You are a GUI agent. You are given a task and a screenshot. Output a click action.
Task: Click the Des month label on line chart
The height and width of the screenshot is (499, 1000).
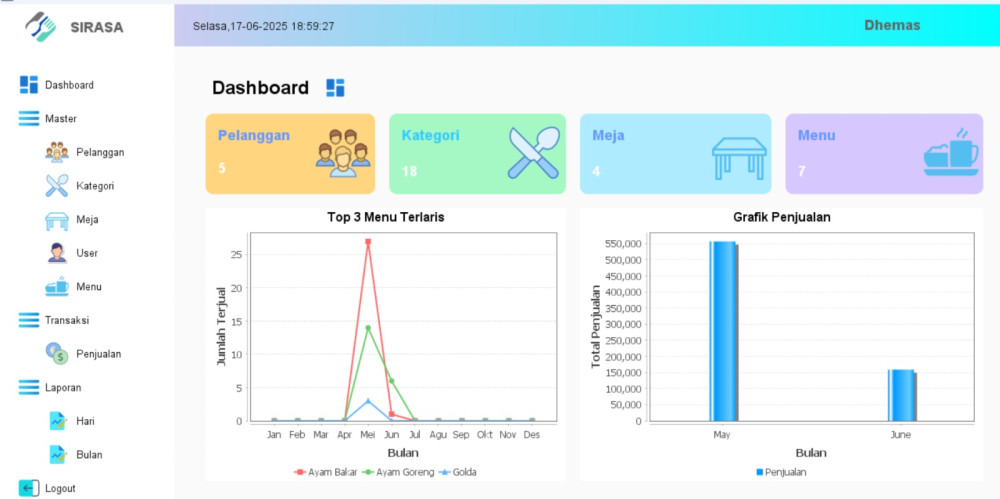tap(532, 435)
